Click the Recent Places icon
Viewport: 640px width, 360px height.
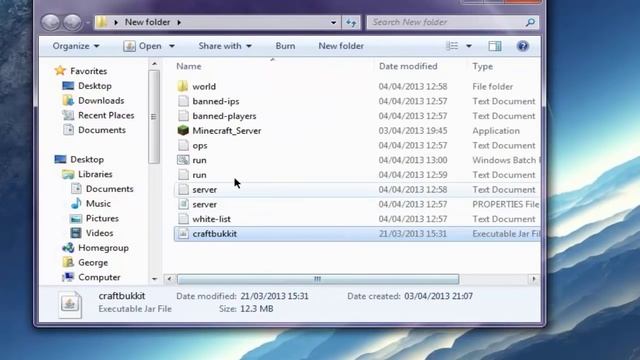pyautogui.click(x=68, y=115)
